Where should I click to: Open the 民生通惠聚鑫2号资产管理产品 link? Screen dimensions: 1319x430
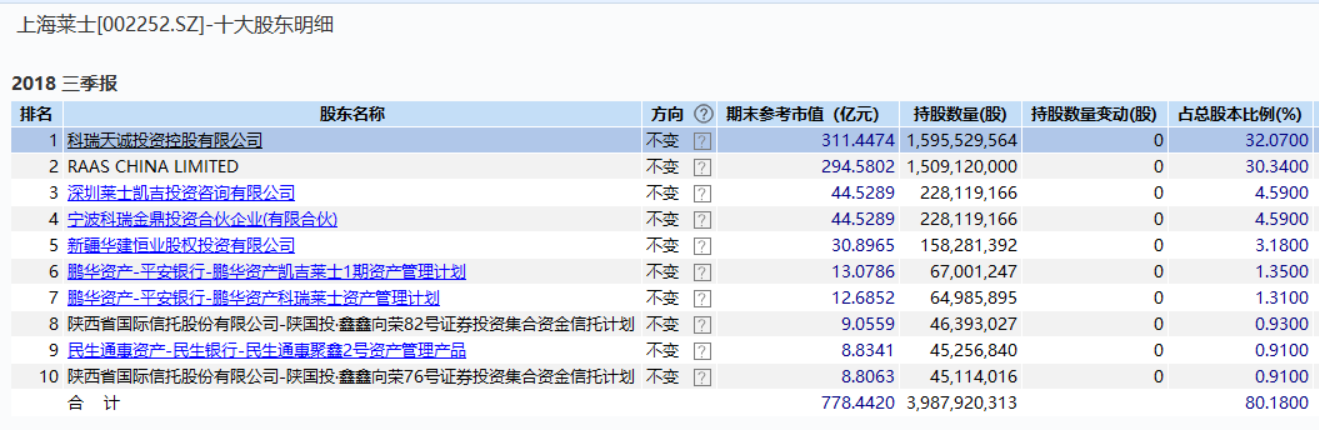click(266, 350)
